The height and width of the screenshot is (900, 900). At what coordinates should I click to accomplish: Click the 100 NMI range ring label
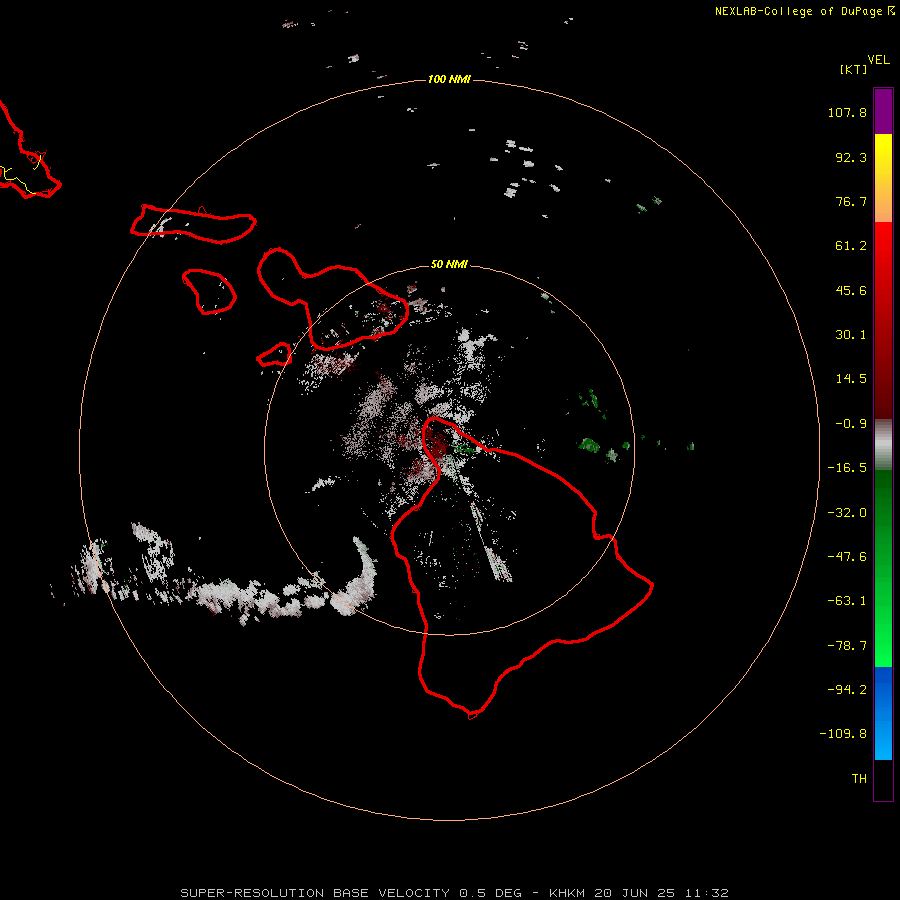pyautogui.click(x=449, y=79)
